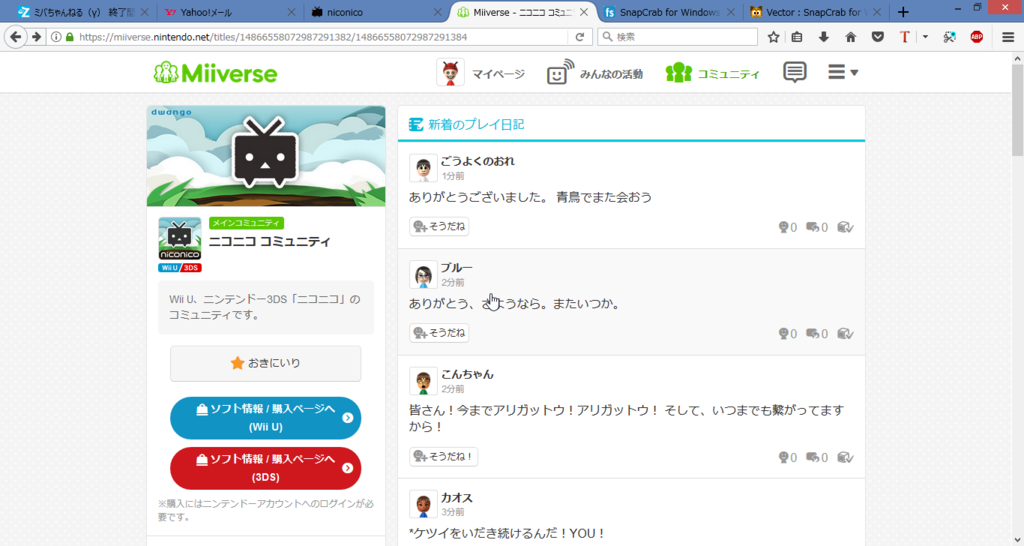Open ブルー user avatar
This screenshot has width=1024, height=546.
click(x=423, y=275)
